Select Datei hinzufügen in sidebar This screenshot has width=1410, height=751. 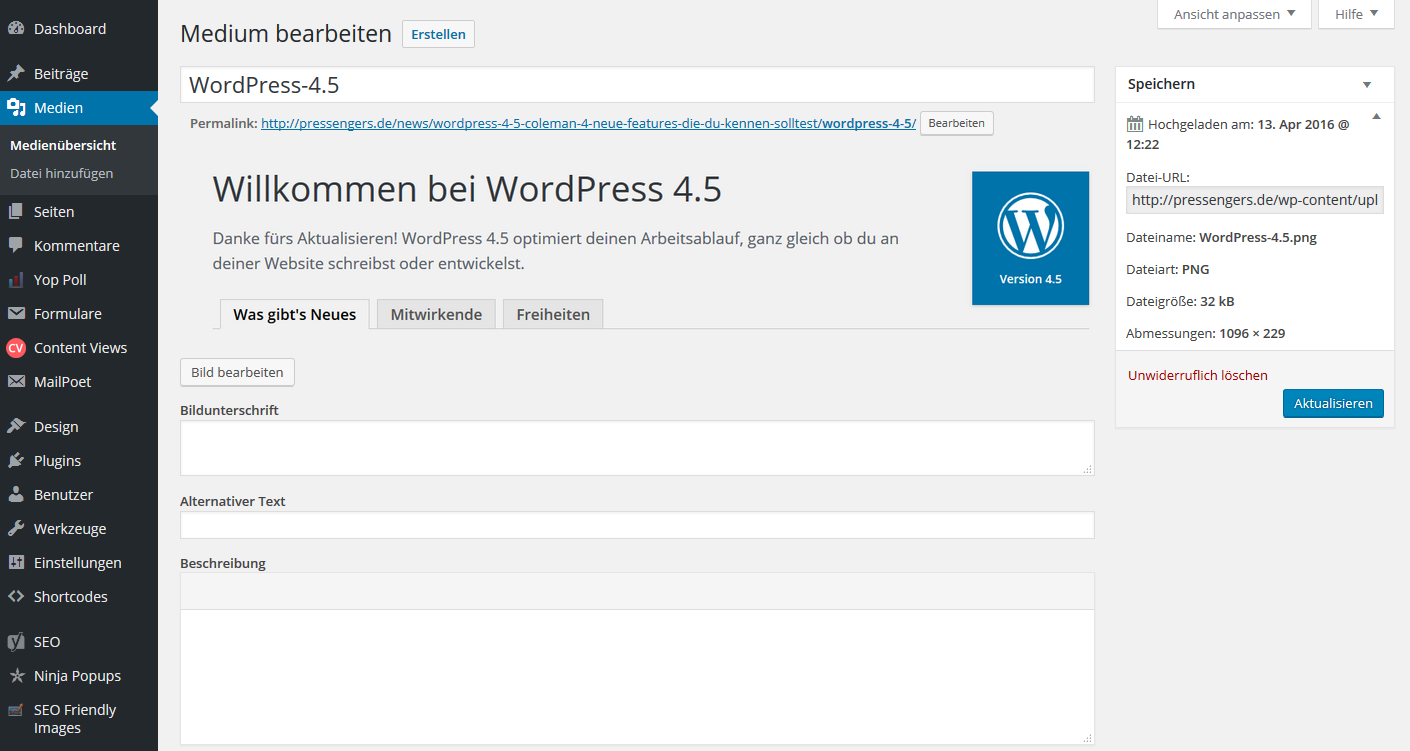coord(61,173)
